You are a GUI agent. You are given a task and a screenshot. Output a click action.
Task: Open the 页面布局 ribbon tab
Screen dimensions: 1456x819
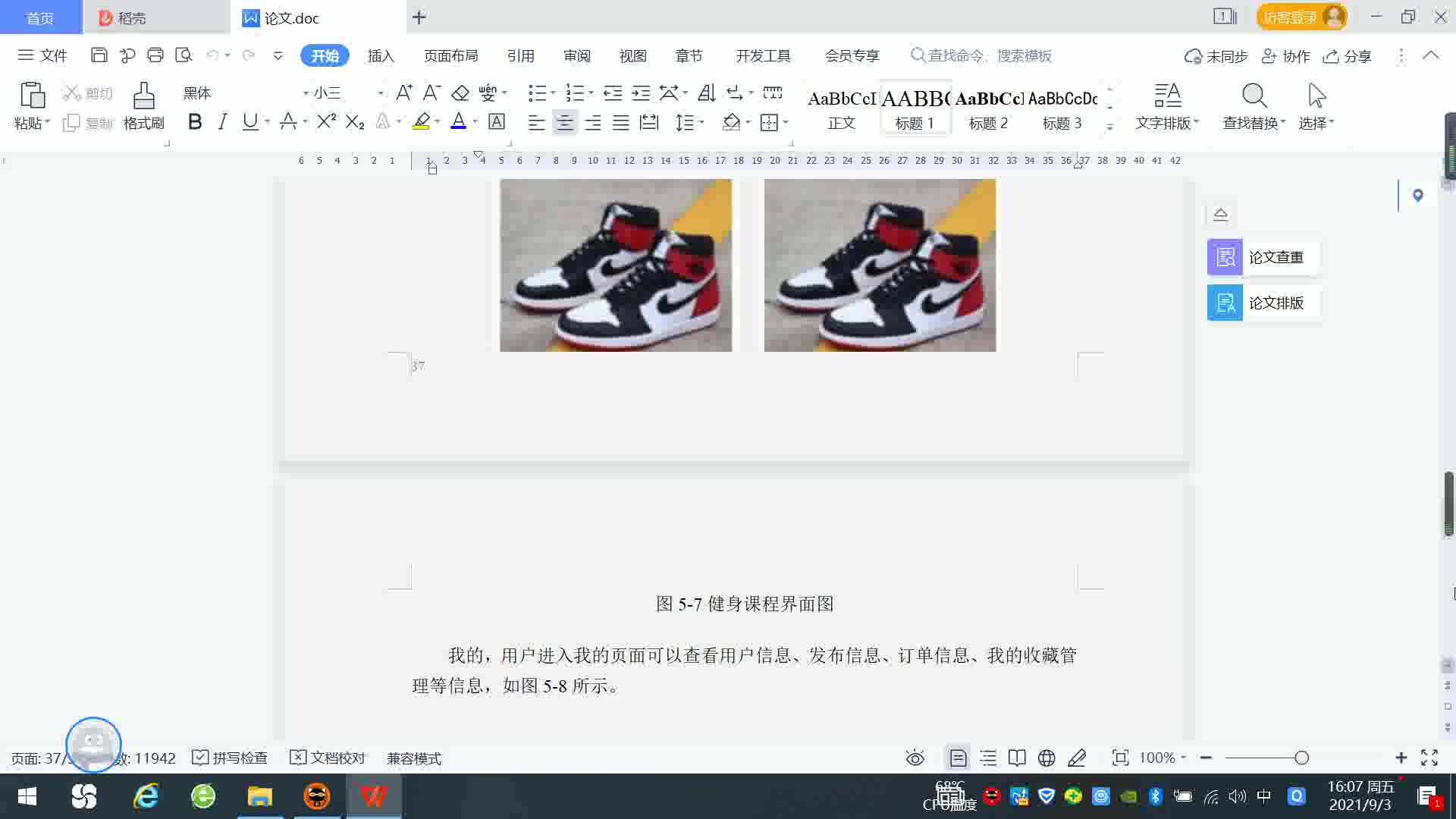point(450,55)
